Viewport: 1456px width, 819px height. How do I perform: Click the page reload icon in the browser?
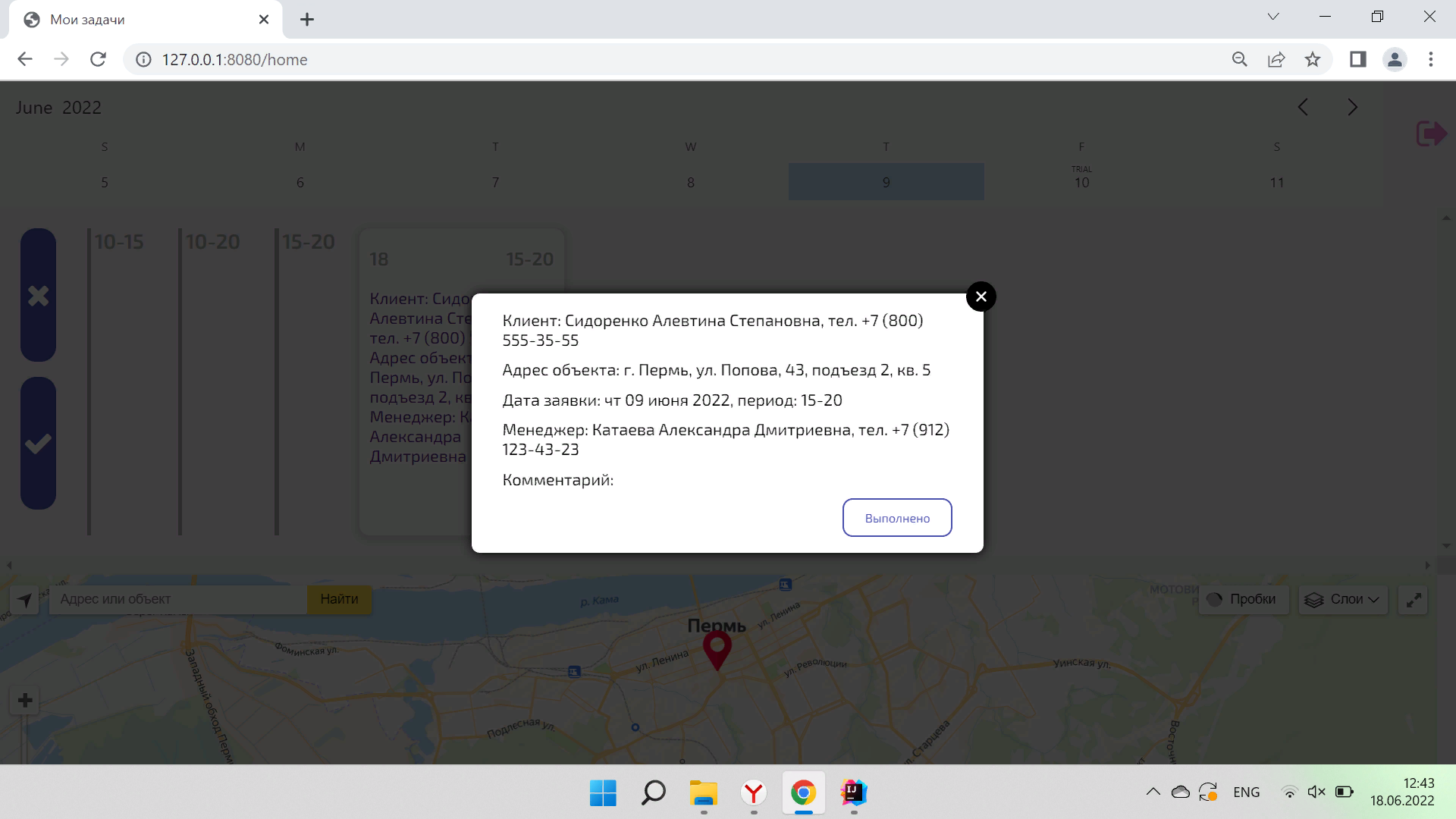tap(98, 59)
